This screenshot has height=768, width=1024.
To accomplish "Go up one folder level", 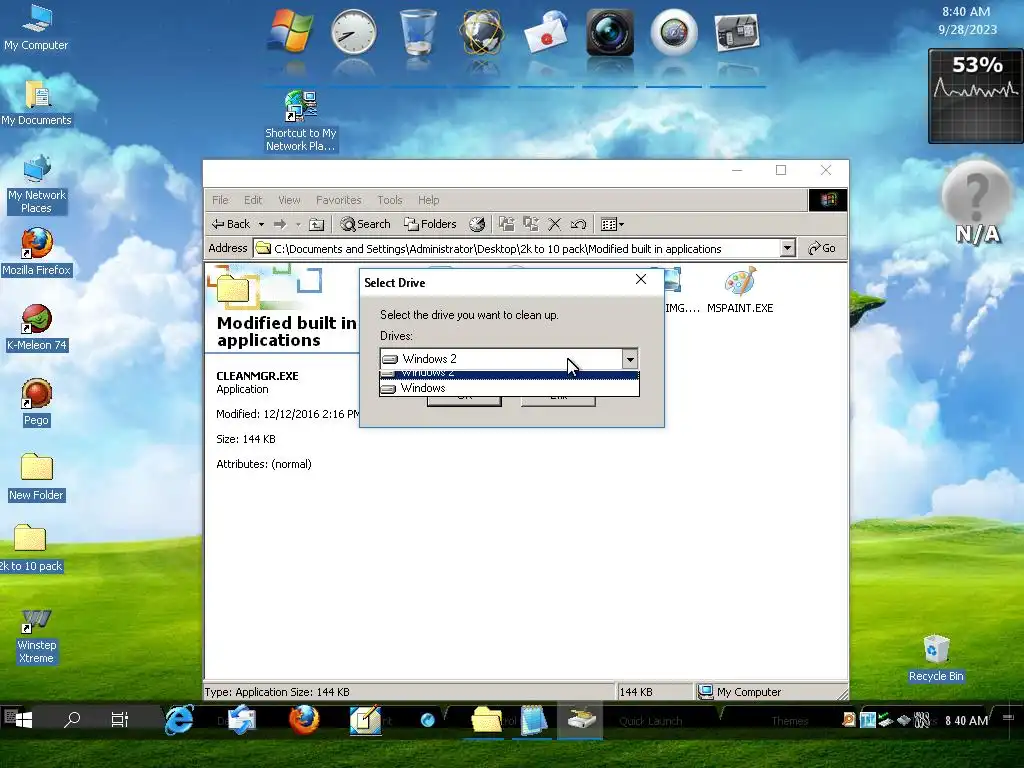I will click(x=316, y=224).
